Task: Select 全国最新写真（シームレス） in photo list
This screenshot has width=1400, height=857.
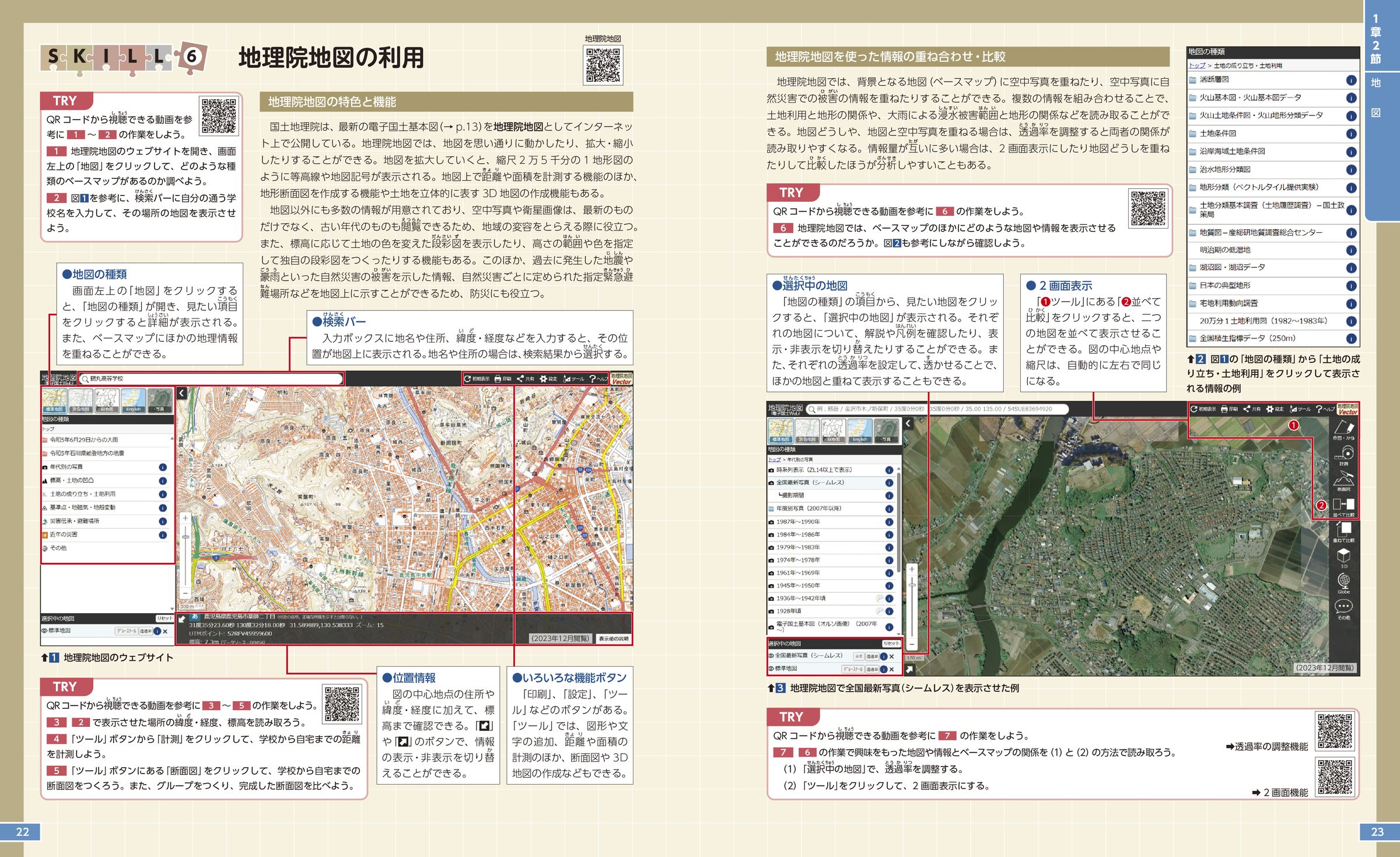Action: 832,483
